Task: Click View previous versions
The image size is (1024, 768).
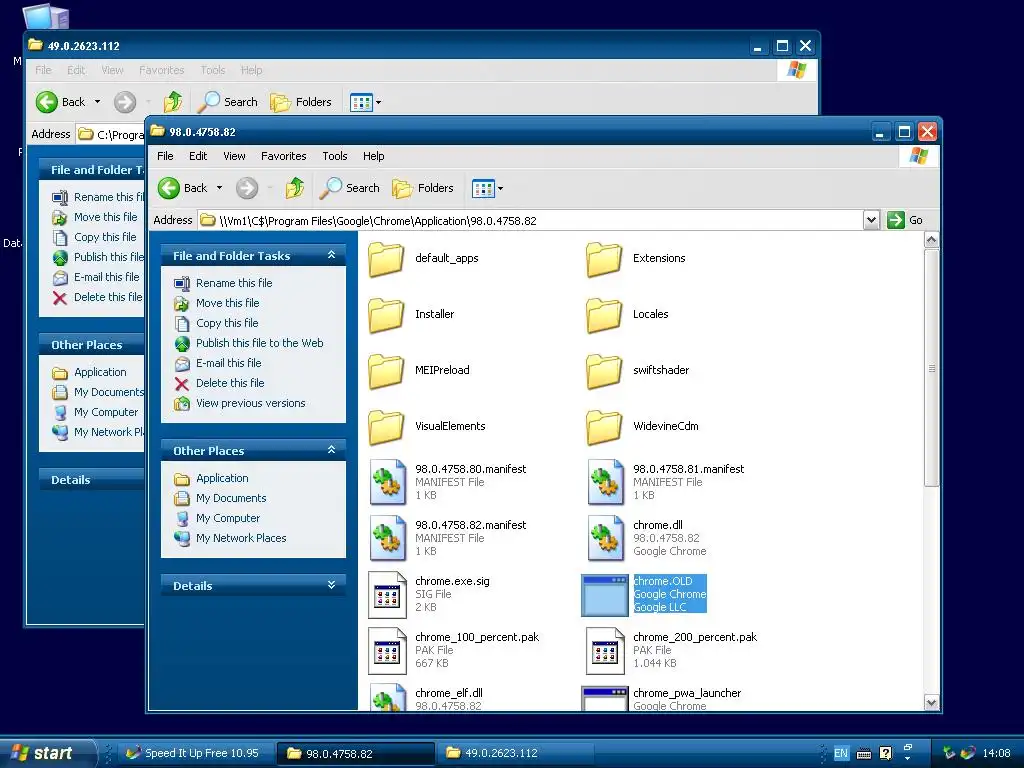Action: coord(250,404)
